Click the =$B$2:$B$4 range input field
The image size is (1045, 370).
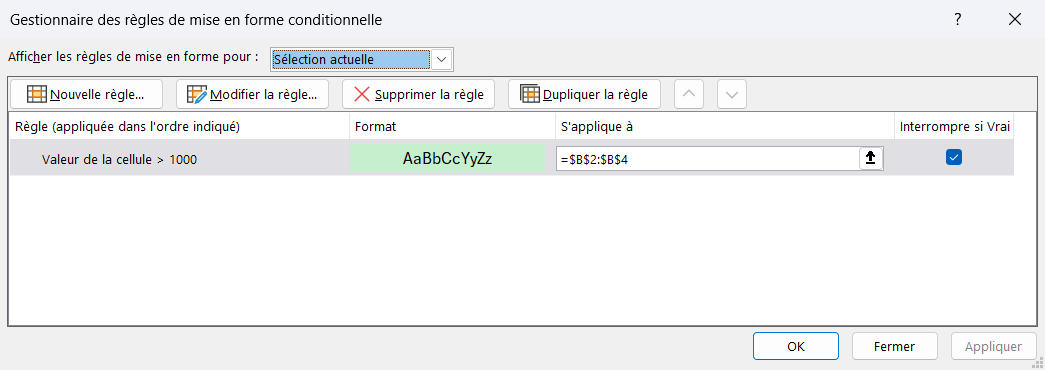click(708, 159)
